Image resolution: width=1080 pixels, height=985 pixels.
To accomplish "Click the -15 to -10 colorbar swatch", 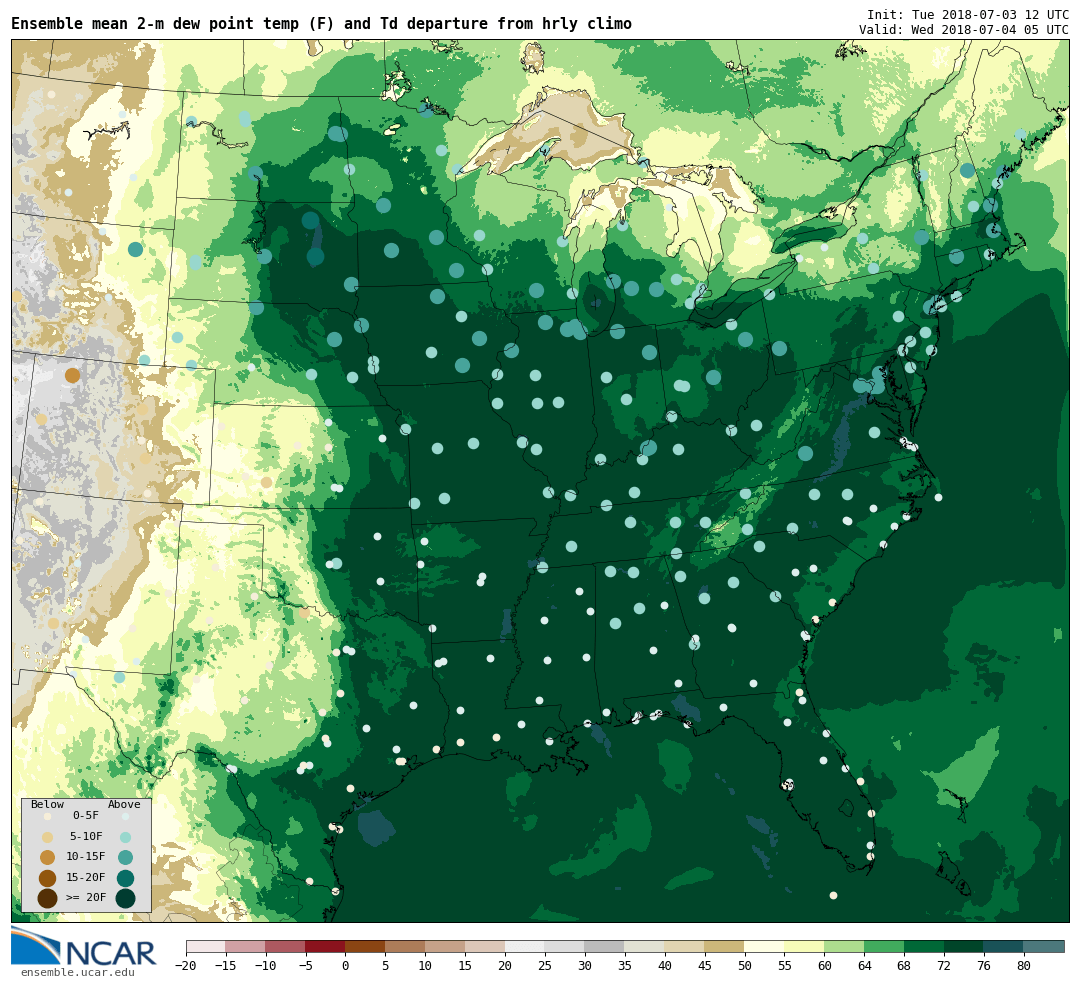I will [246, 946].
